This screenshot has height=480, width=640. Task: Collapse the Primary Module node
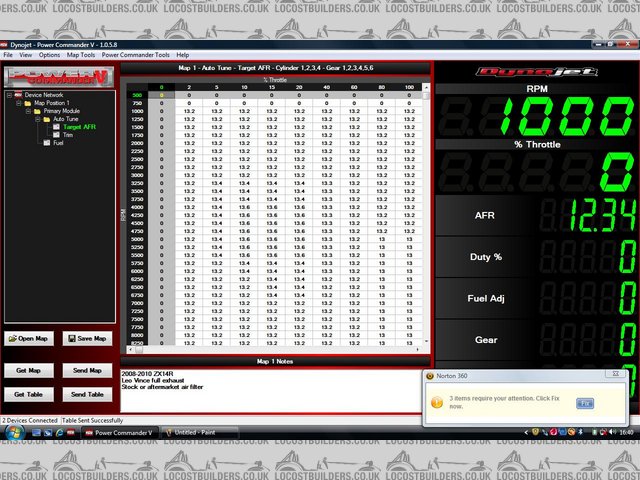[x=28, y=111]
